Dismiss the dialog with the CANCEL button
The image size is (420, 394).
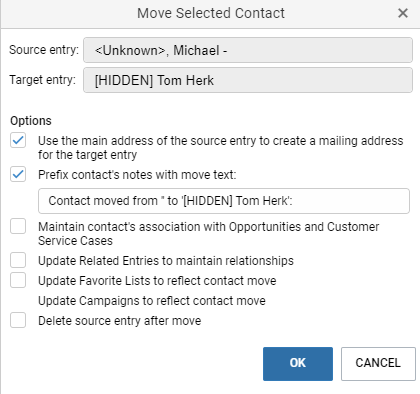tap(378, 364)
